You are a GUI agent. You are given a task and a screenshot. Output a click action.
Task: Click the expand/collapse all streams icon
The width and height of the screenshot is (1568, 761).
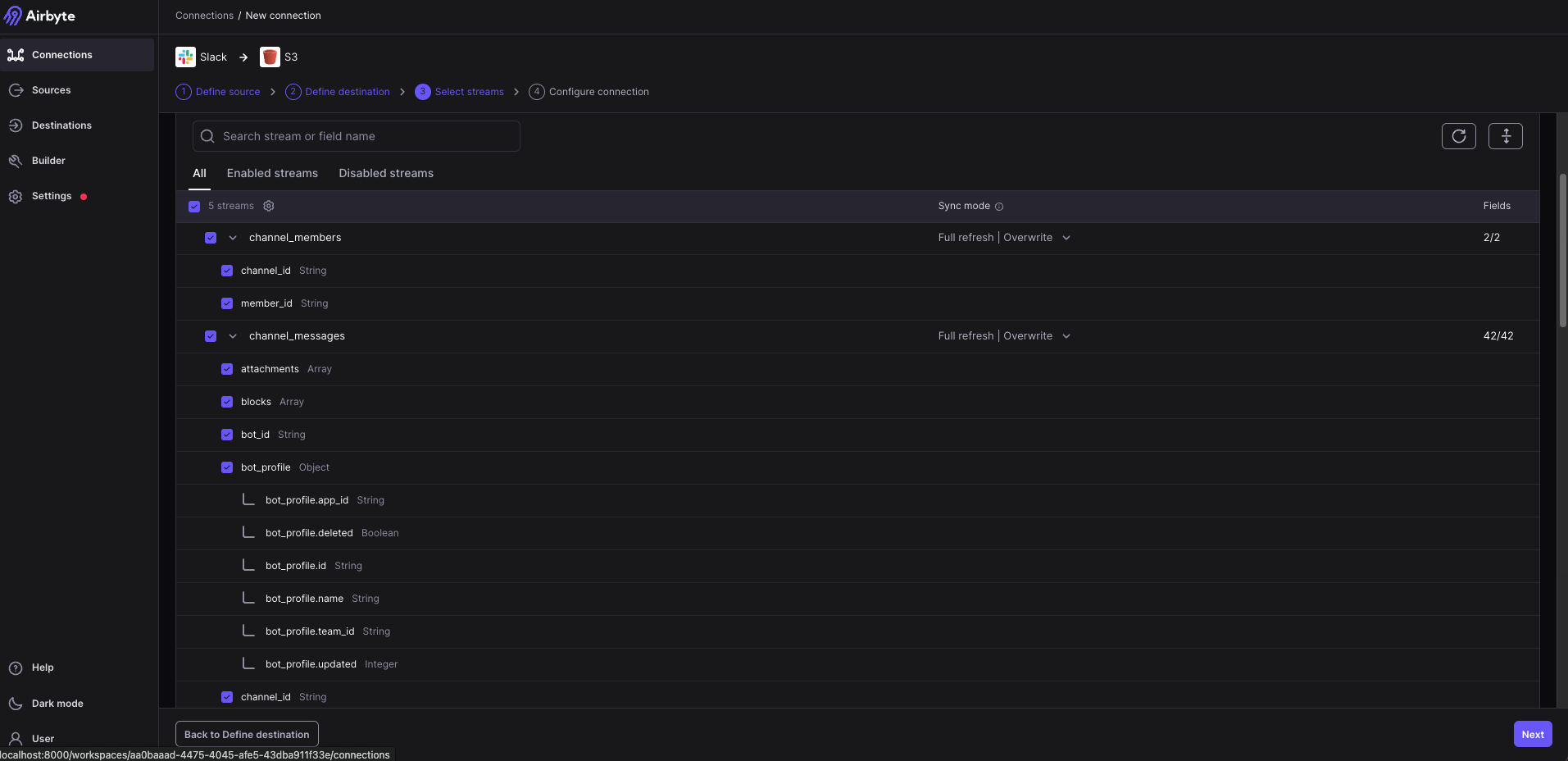pyautogui.click(x=1505, y=136)
